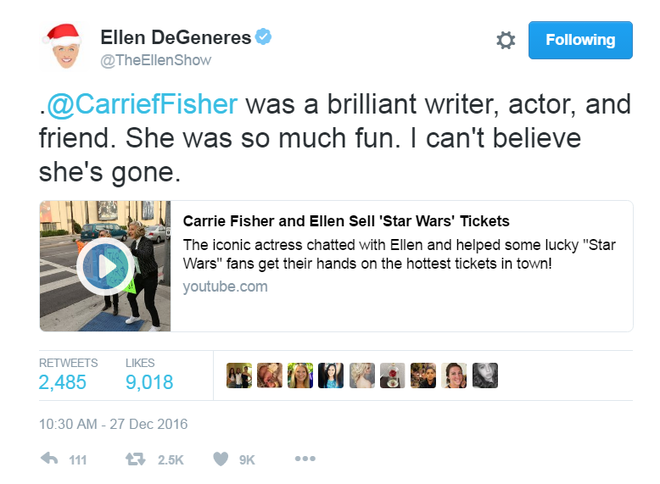Click the reply arrow icon
The width and height of the screenshot is (660, 484).
pos(48,459)
